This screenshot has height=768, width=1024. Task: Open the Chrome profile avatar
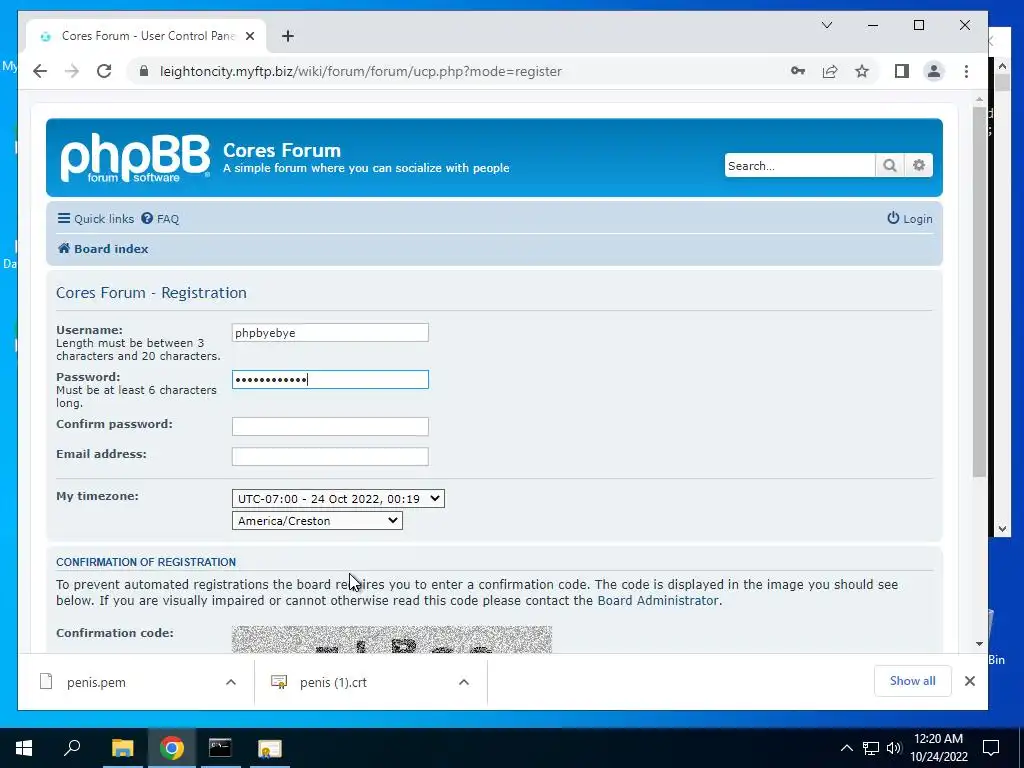(x=934, y=71)
